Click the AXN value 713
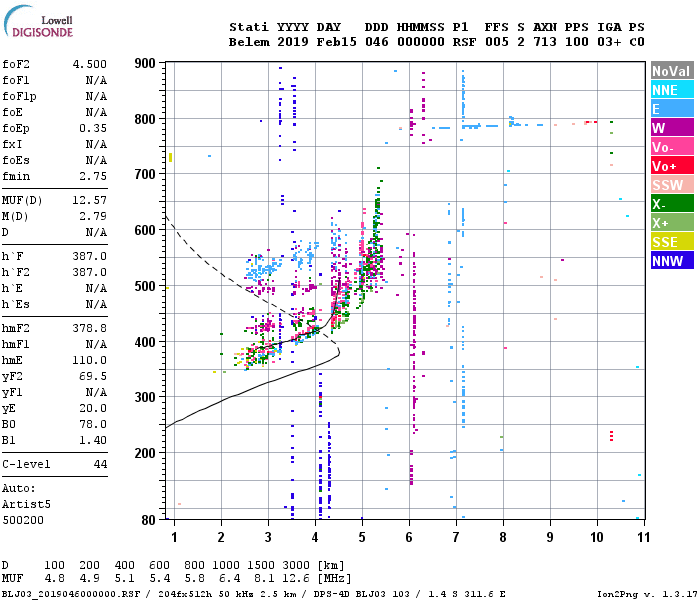Viewport: 700px width, 600px height. 545,42
